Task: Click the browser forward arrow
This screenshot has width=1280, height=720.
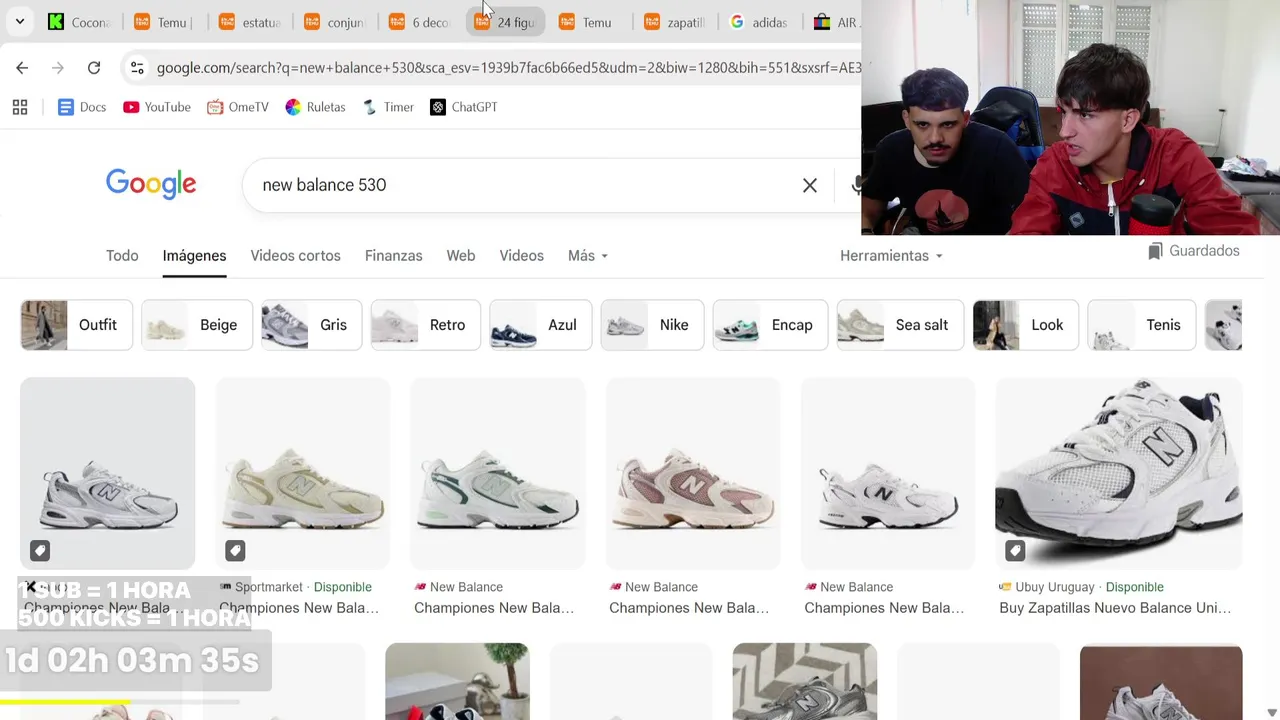Action: click(58, 68)
